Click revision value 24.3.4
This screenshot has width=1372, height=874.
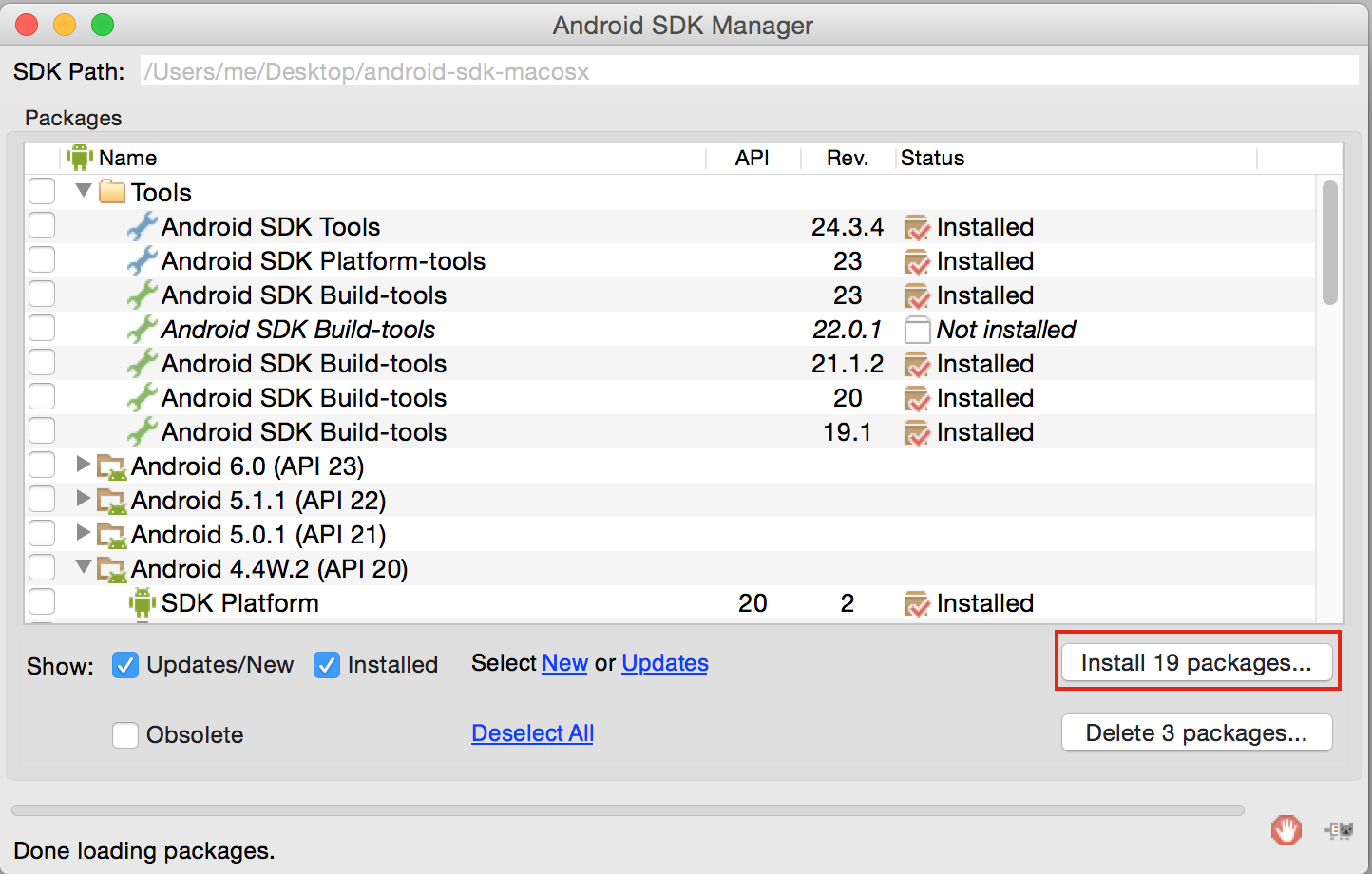pos(848,227)
